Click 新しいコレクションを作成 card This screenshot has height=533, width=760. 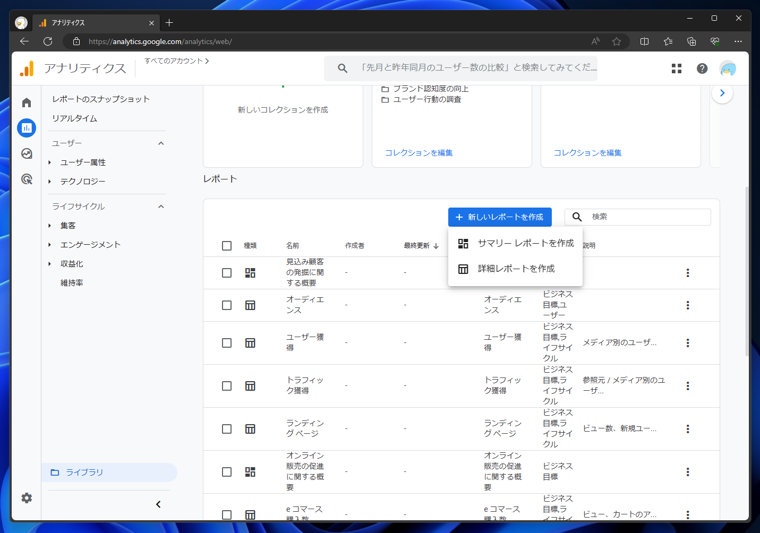click(x=283, y=126)
